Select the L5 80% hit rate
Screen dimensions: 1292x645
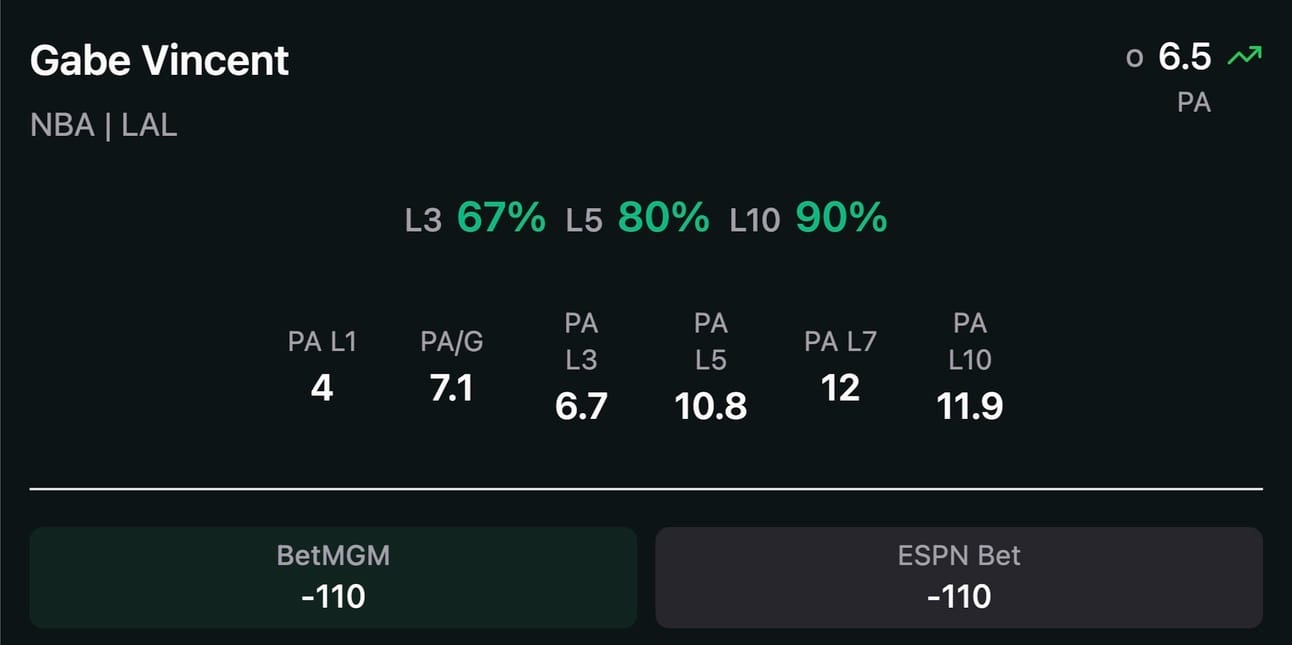click(637, 218)
